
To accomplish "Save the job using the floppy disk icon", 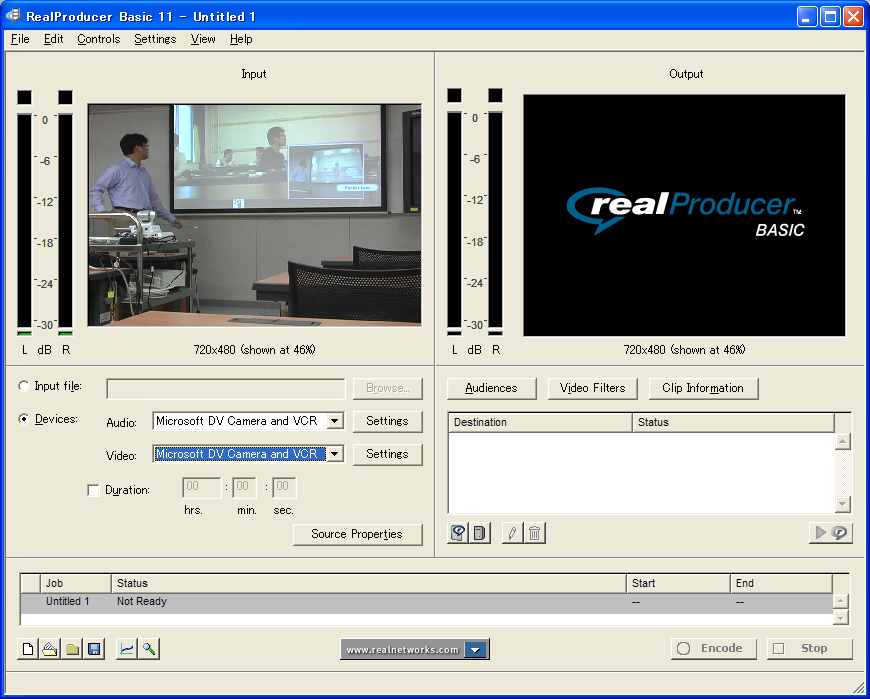I will point(94,649).
